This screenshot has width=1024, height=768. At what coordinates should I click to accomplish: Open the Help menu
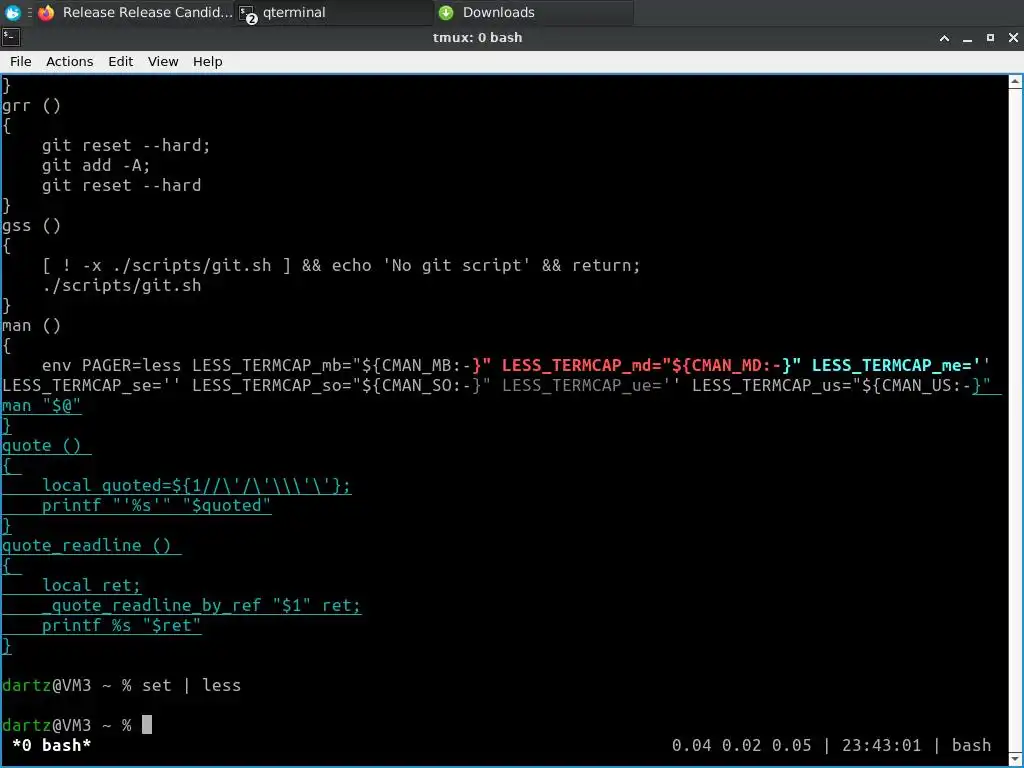click(x=208, y=61)
